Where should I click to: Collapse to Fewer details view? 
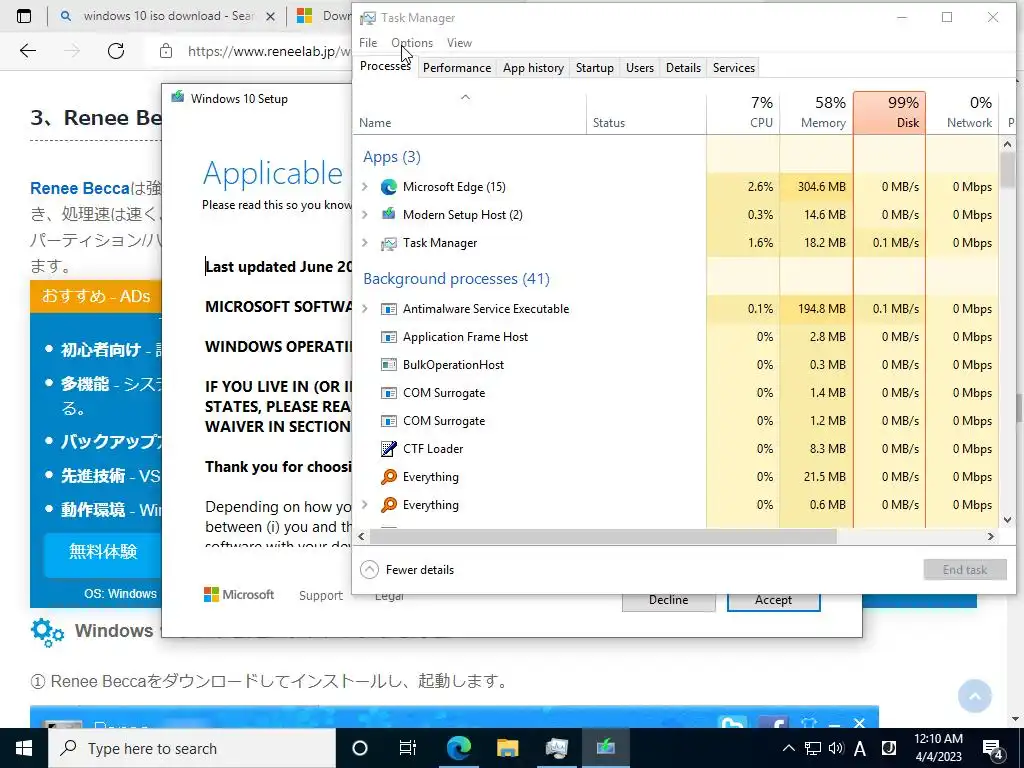pyautogui.click(x=407, y=569)
